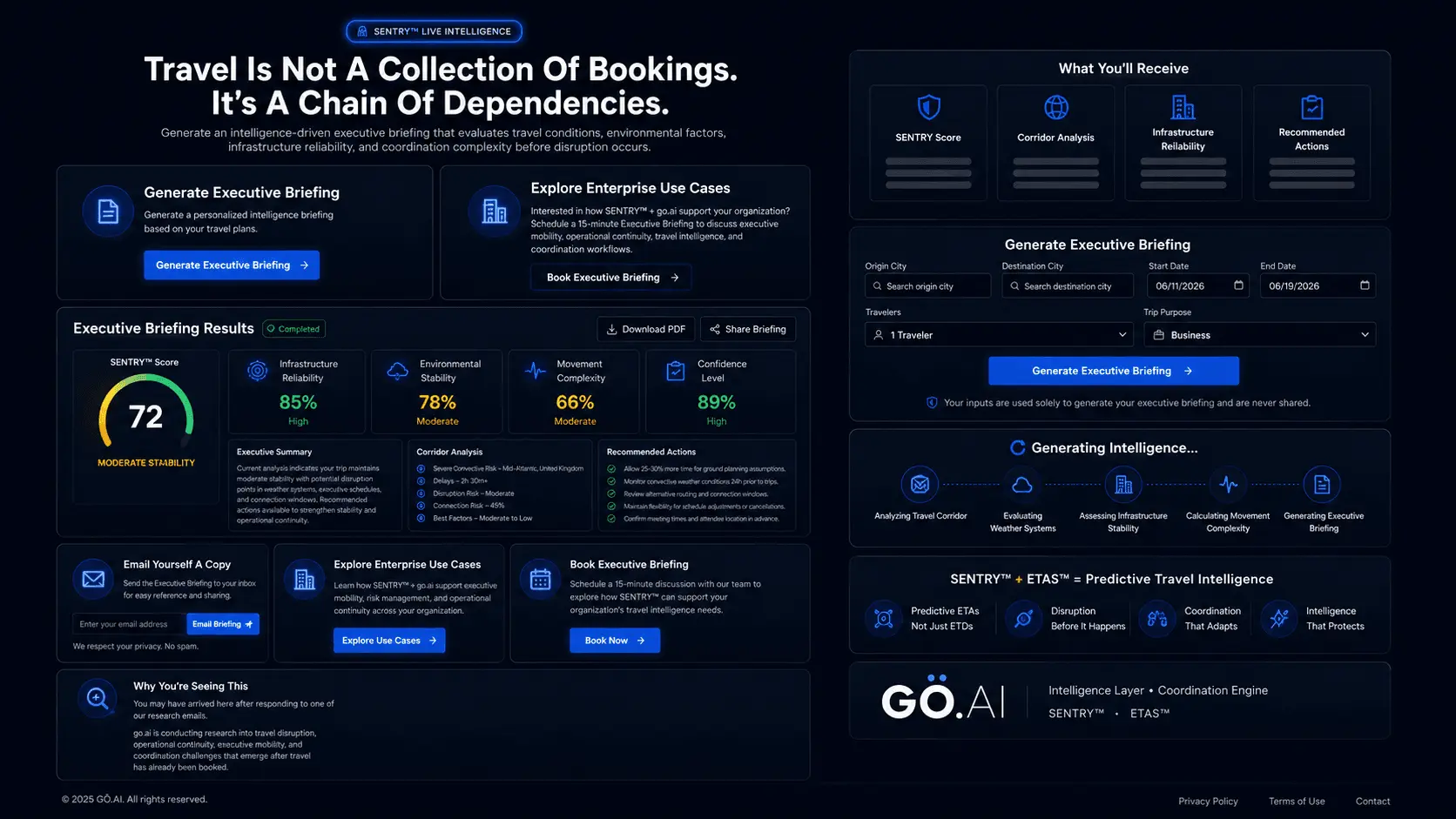
Task: Click the Movement Complexity pulse icon
Action: [536, 371]
